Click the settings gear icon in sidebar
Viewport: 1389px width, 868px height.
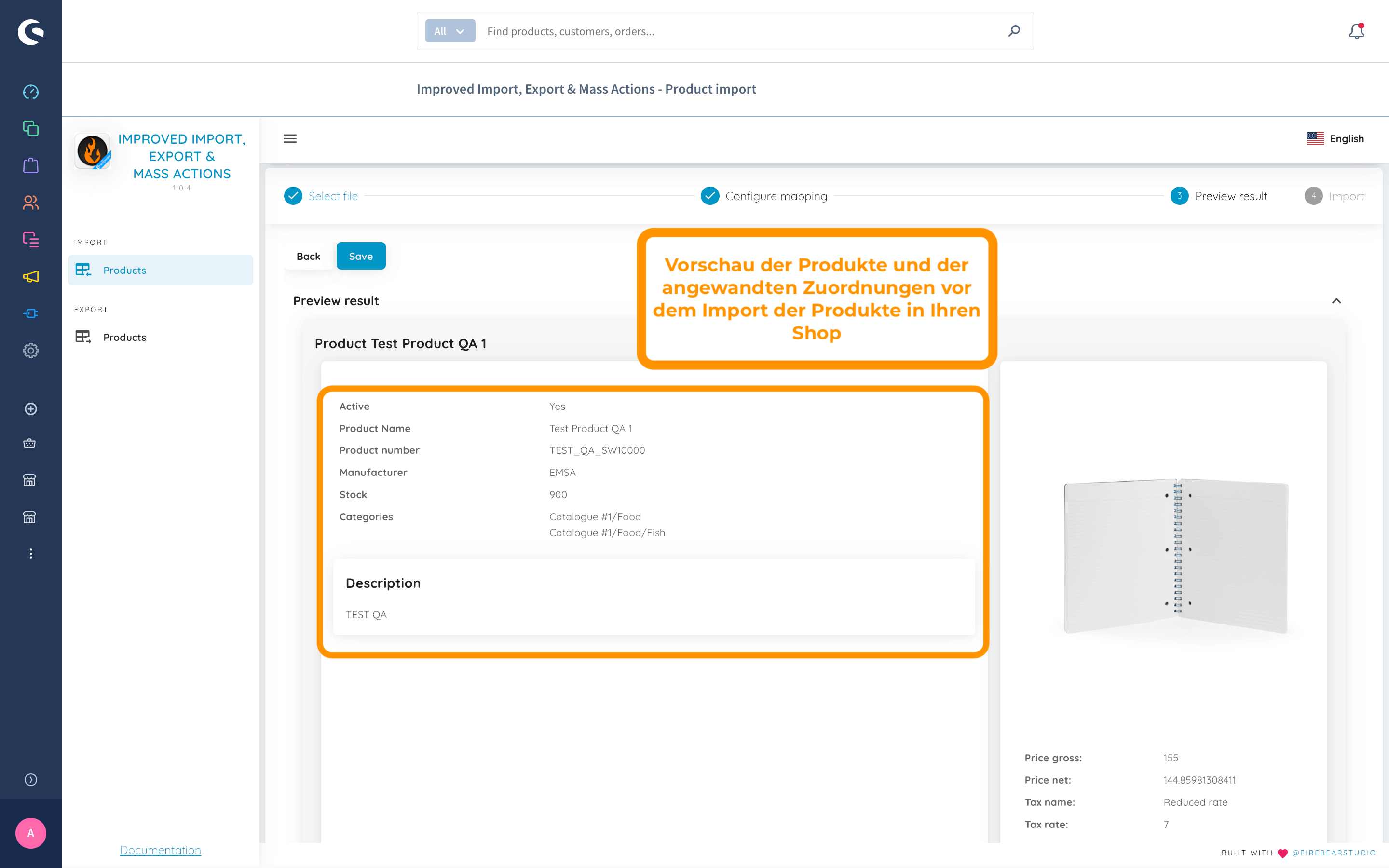[x=30, y=349]
